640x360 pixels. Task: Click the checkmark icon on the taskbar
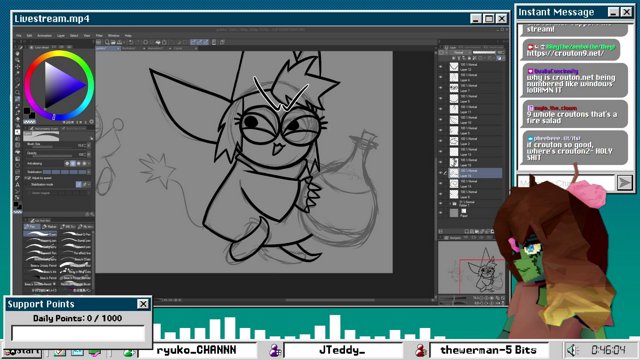pos(60,352)
